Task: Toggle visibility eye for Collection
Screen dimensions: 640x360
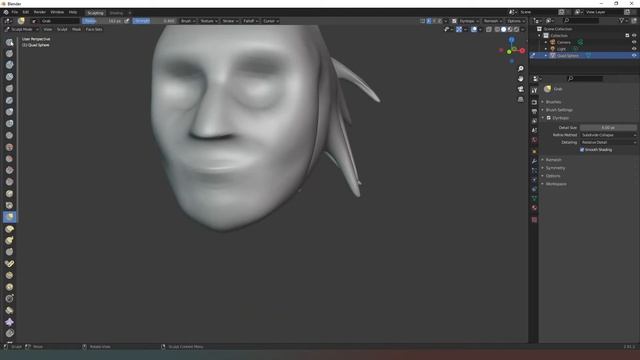Action: (x=634, y=36)
